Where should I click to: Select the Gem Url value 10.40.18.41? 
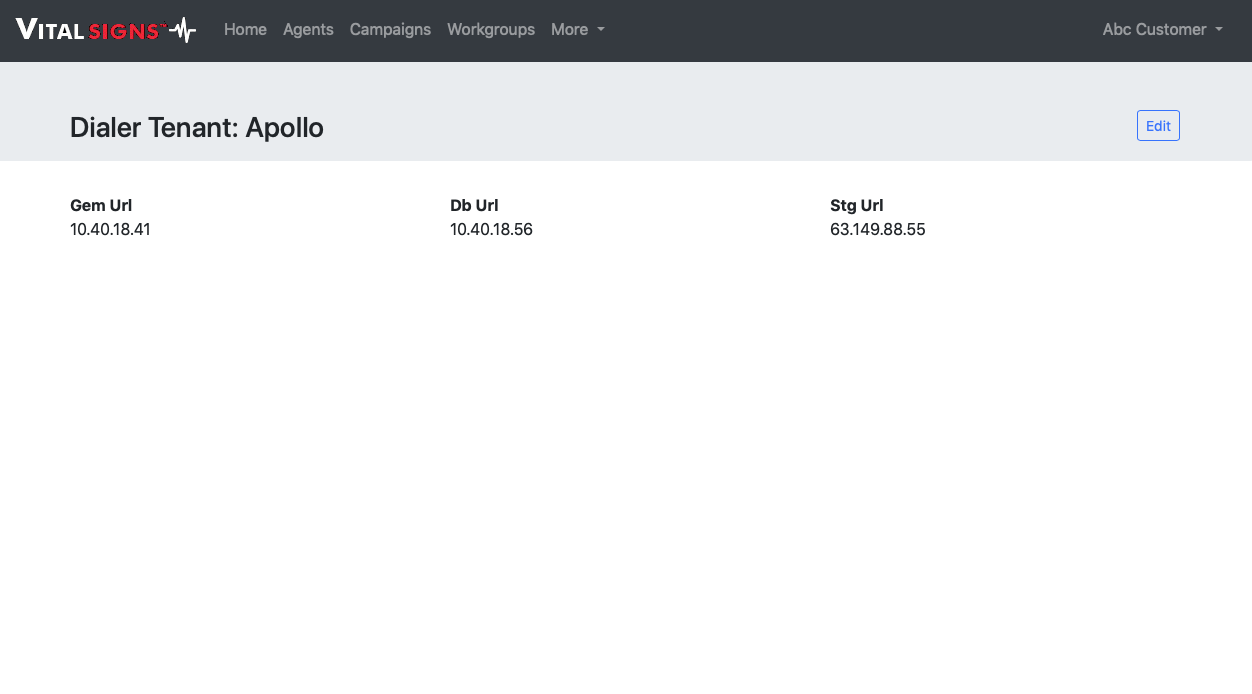110,230
